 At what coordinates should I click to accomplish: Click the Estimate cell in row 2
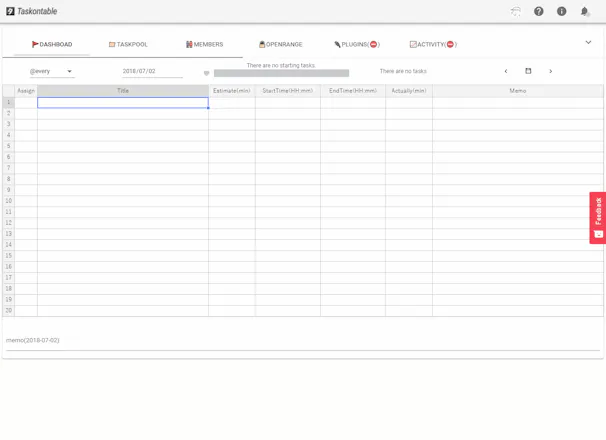(232, 113)
